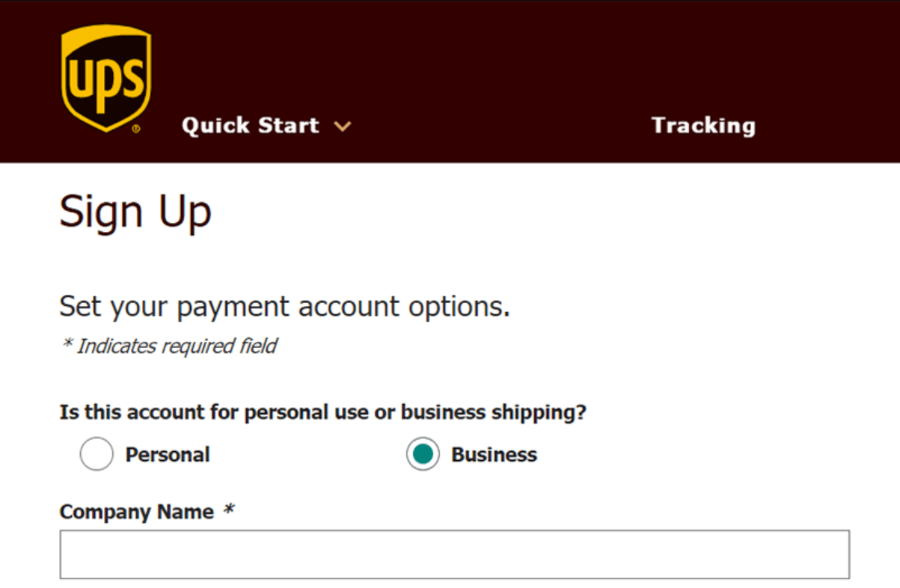Open the Quick Start menu
The image size is (900, 588).
tap(249, 125)
